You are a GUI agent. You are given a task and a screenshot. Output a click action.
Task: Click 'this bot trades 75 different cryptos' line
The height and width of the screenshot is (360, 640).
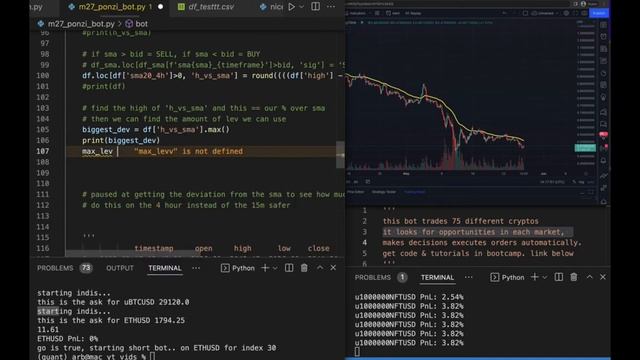click(460, 221)
